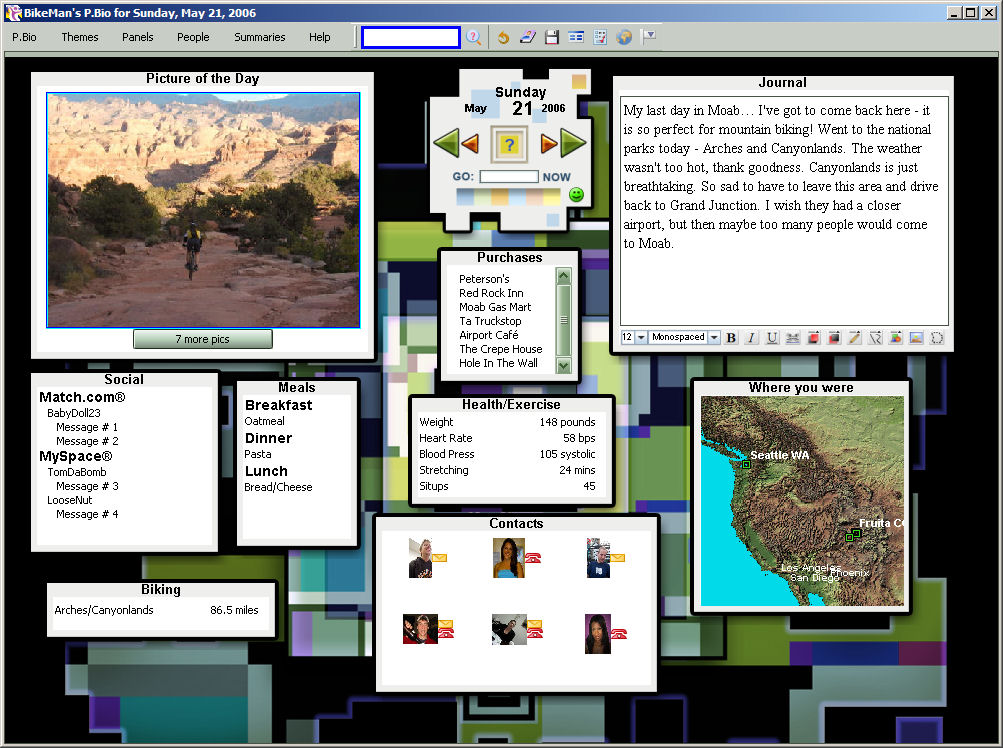1003x748 pixels.
Task: Go back using the large green left arrow
Action: pyautogui.click(x=446, y=144)
